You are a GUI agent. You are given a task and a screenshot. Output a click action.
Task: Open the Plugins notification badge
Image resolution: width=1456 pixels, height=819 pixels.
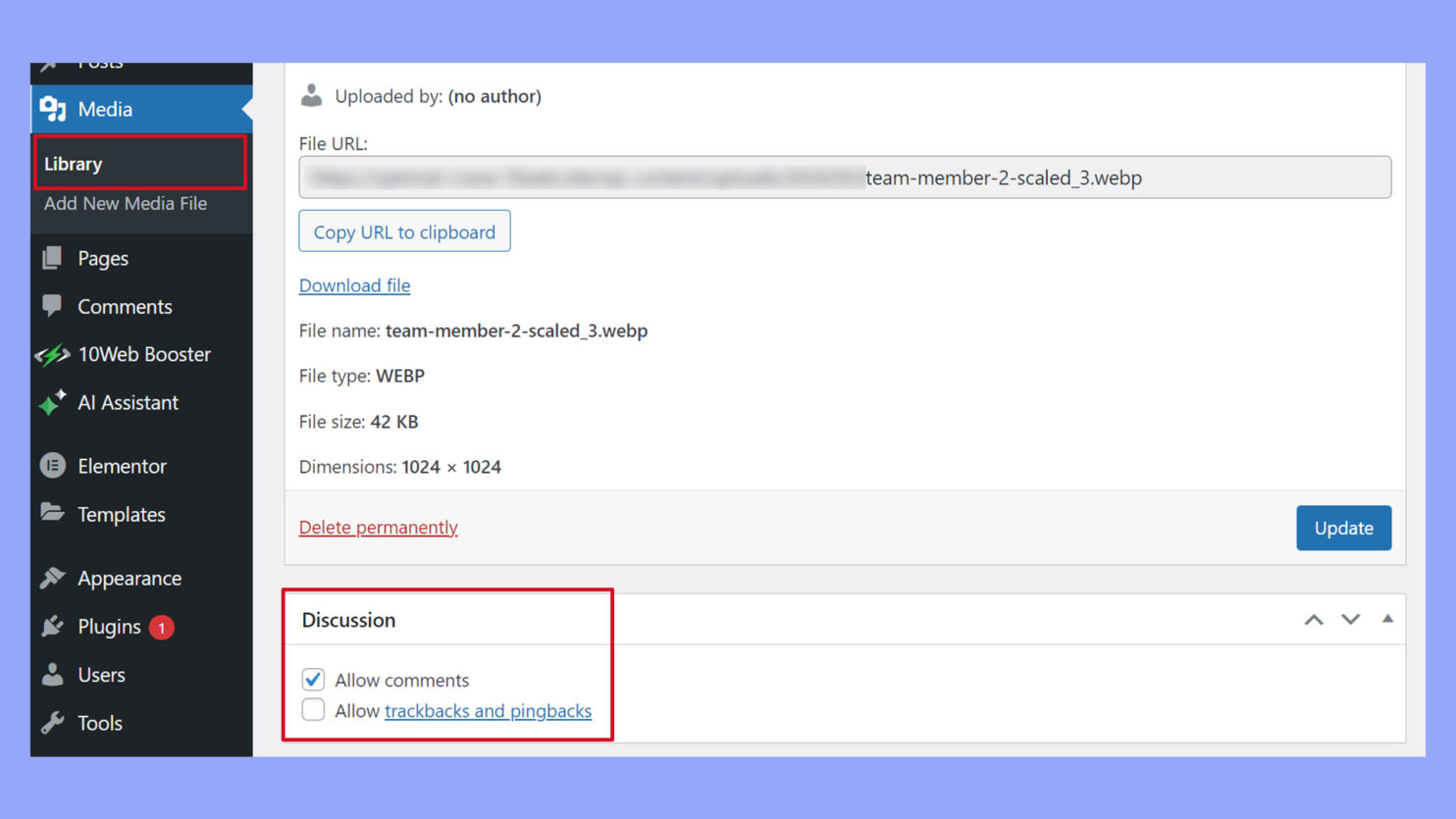[162, 627]
